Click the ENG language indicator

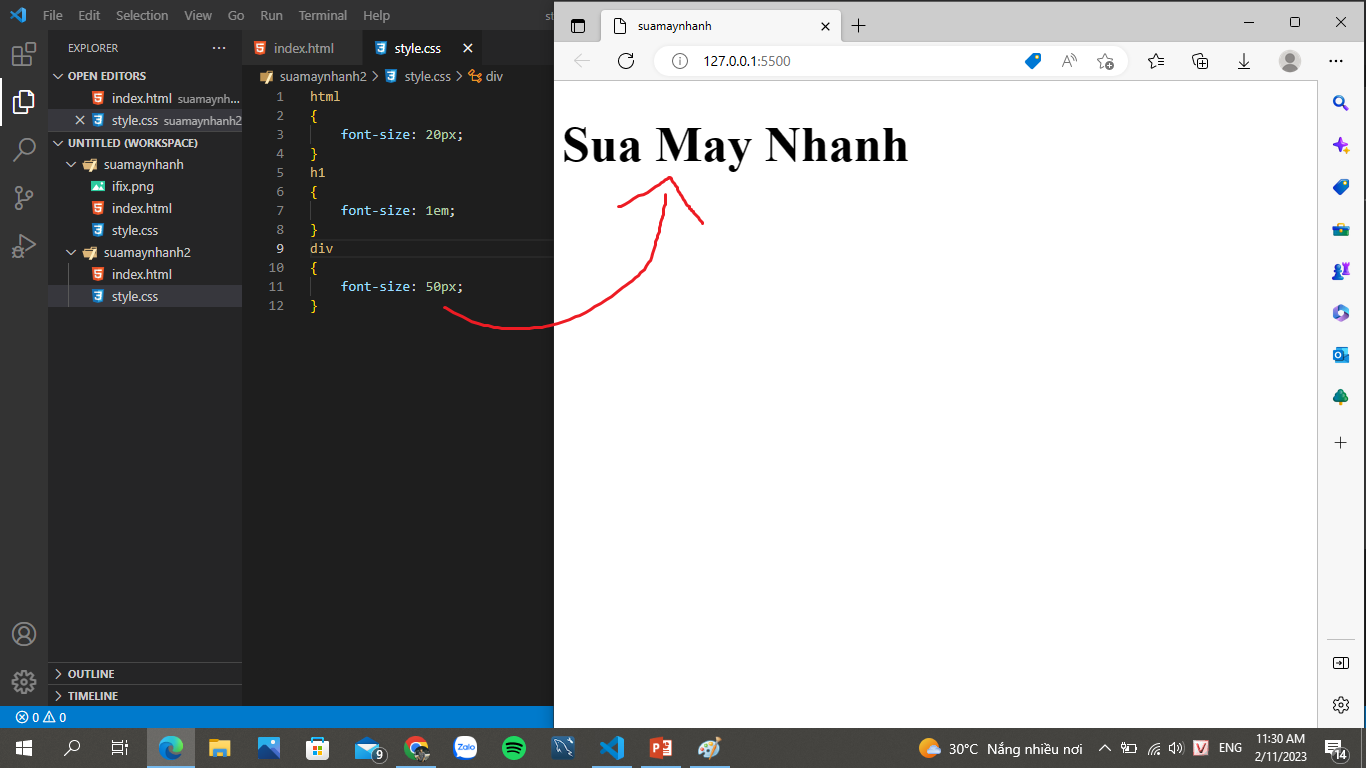click(1231, 748)
